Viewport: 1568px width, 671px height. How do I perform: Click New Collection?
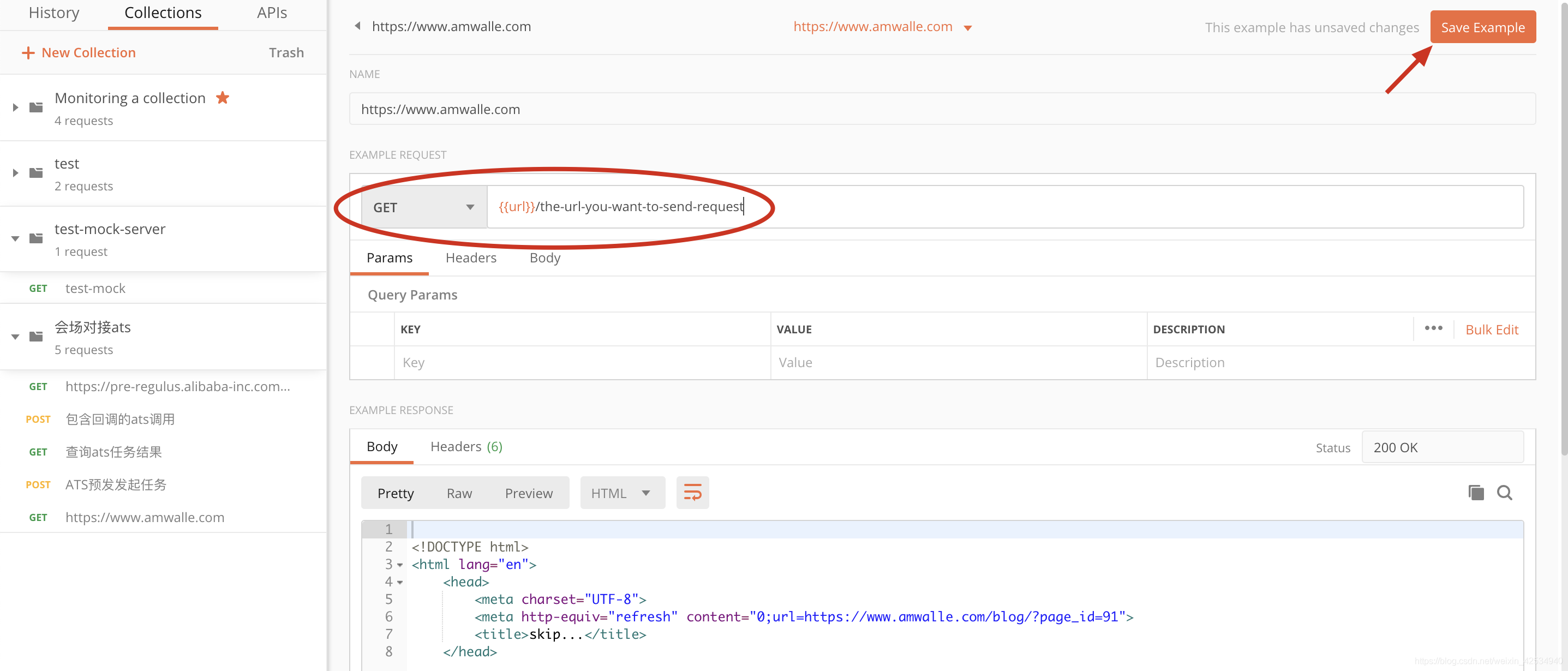pyautogui.click(x=79, y=53)
